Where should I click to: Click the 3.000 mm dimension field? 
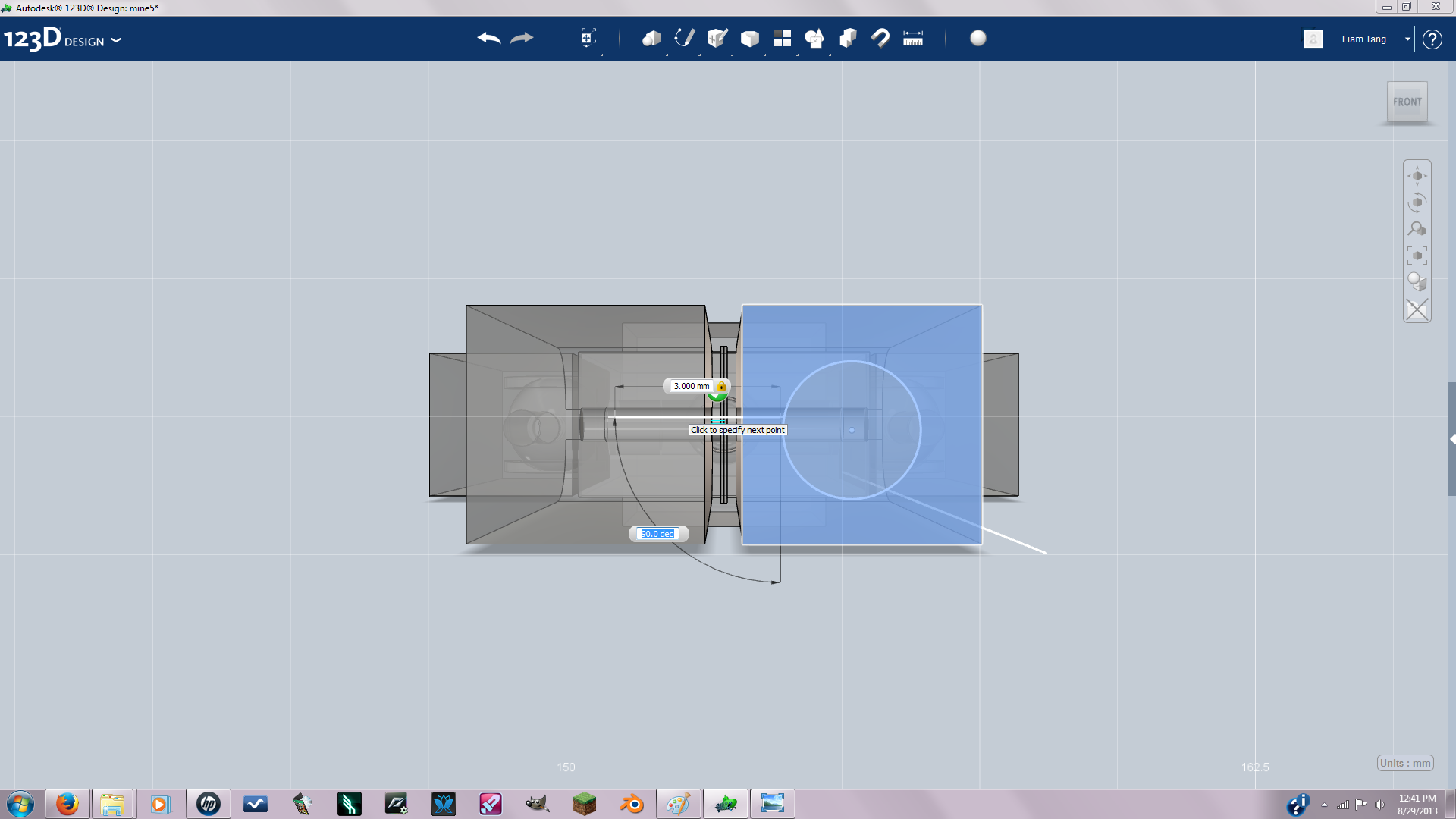pos(691,386)
